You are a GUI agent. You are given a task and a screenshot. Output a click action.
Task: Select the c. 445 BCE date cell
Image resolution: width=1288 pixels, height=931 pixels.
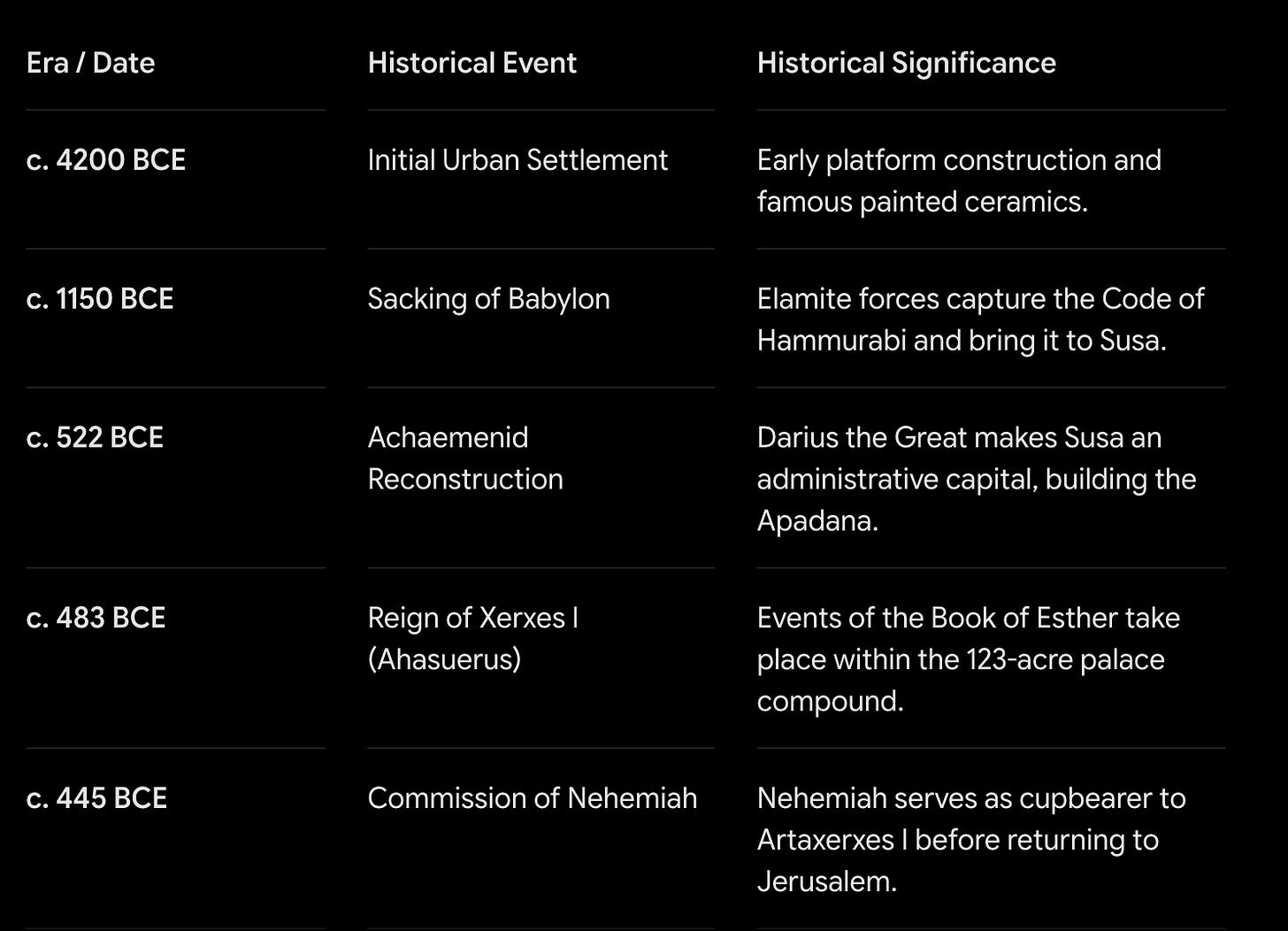(x=96, y=798)
